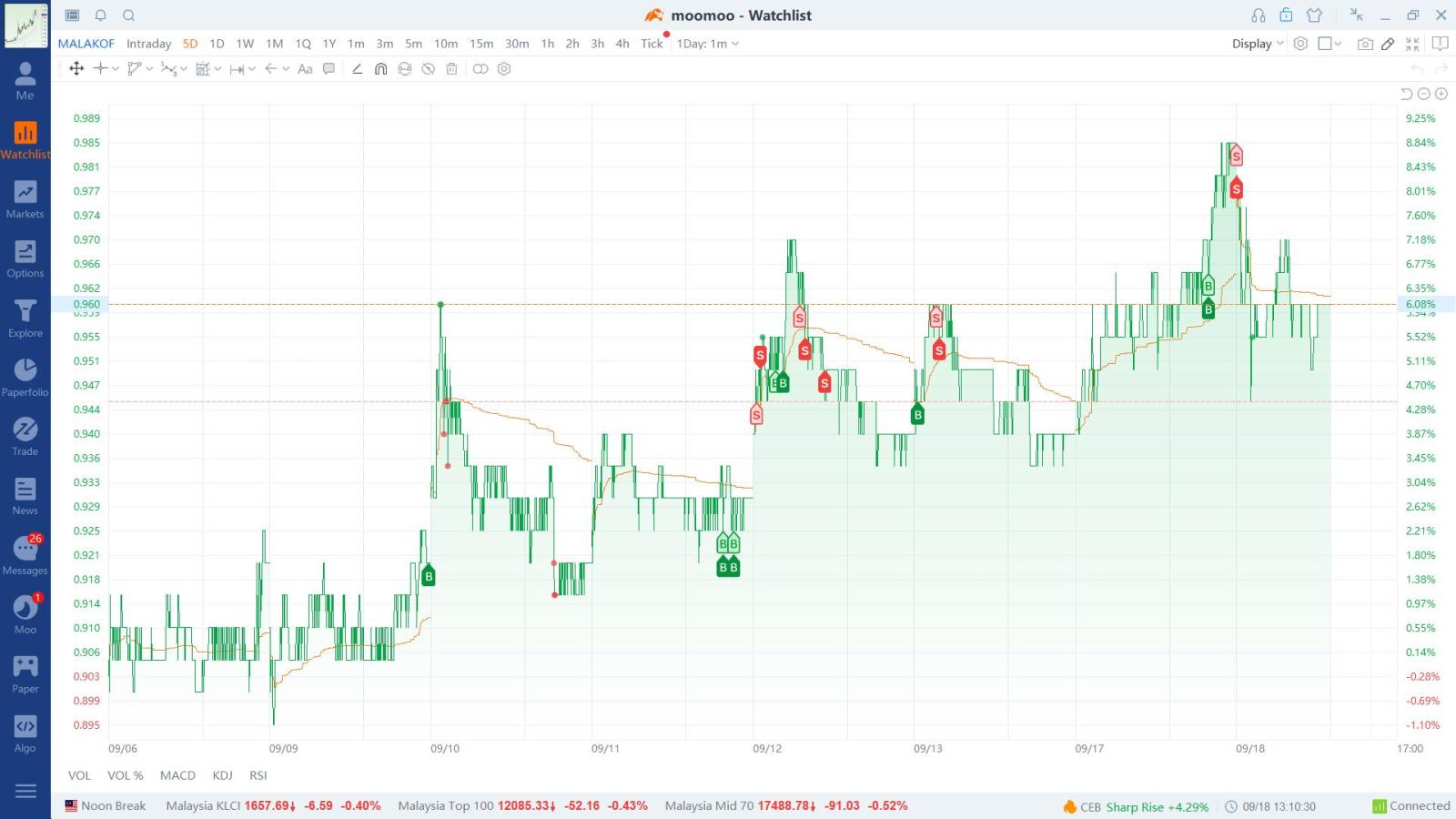1456x819 pixels.
Task: Delete drawings with the trash icon
Action: 451,68
